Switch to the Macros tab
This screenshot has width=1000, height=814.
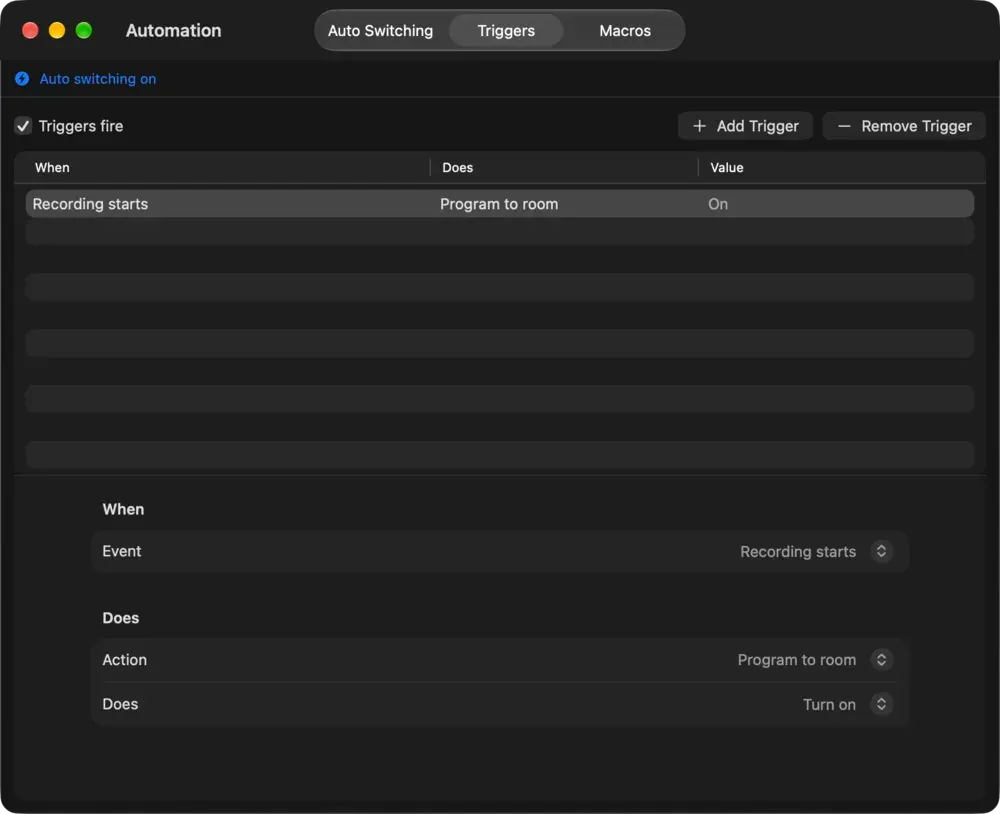point(625,31)
